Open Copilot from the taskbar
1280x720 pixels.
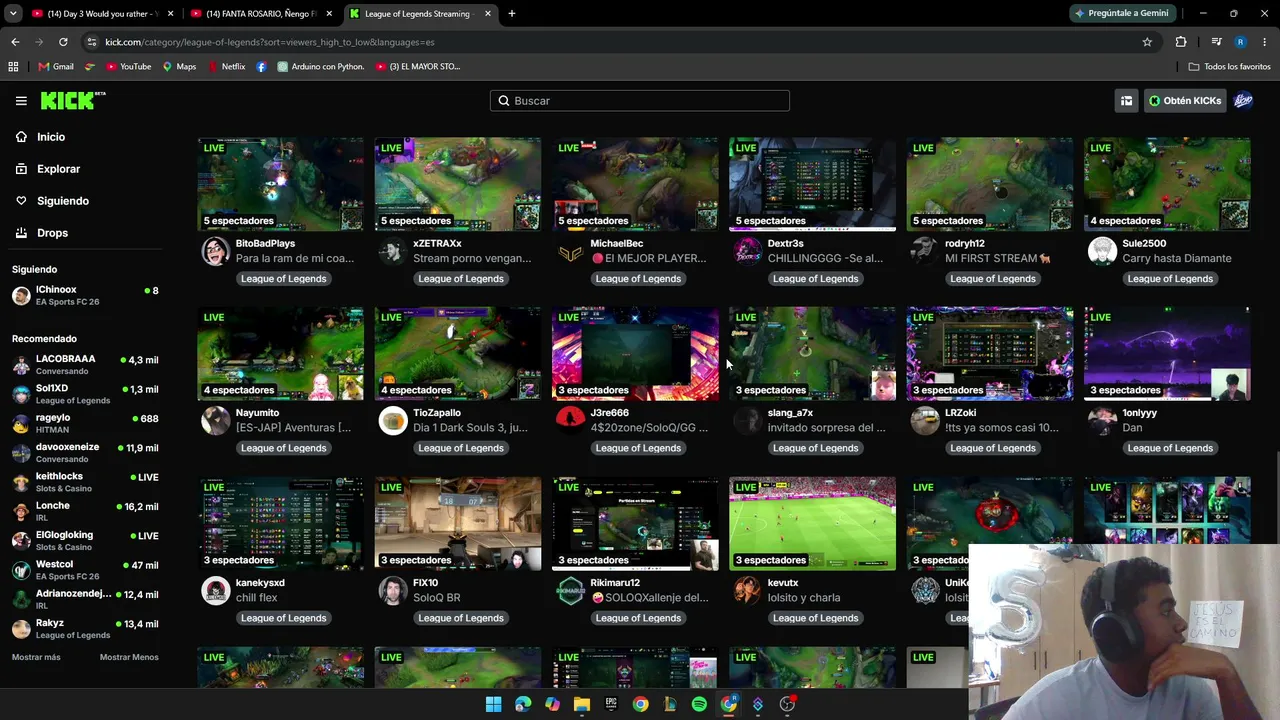pyautogui.click(x=552, y=704)
